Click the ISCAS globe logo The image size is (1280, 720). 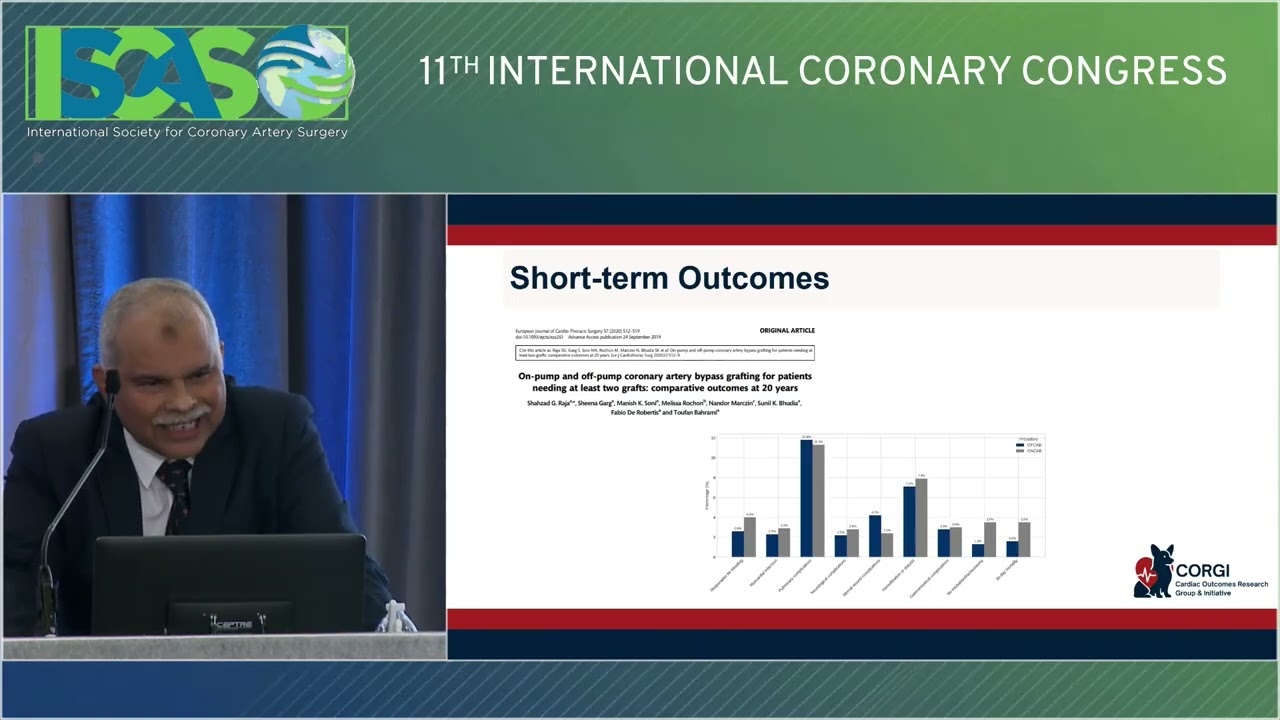[306, 72]
